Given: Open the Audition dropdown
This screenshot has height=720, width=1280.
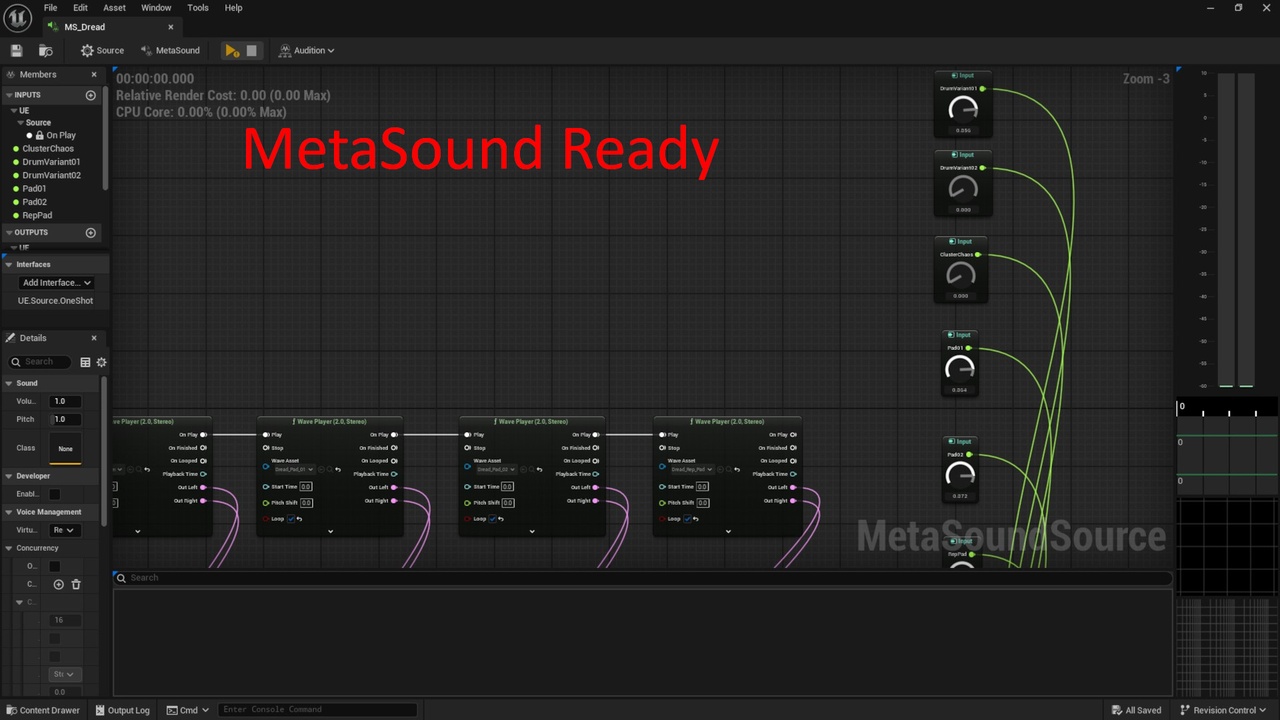Looking at the screenshot, I should coord(307,50).
